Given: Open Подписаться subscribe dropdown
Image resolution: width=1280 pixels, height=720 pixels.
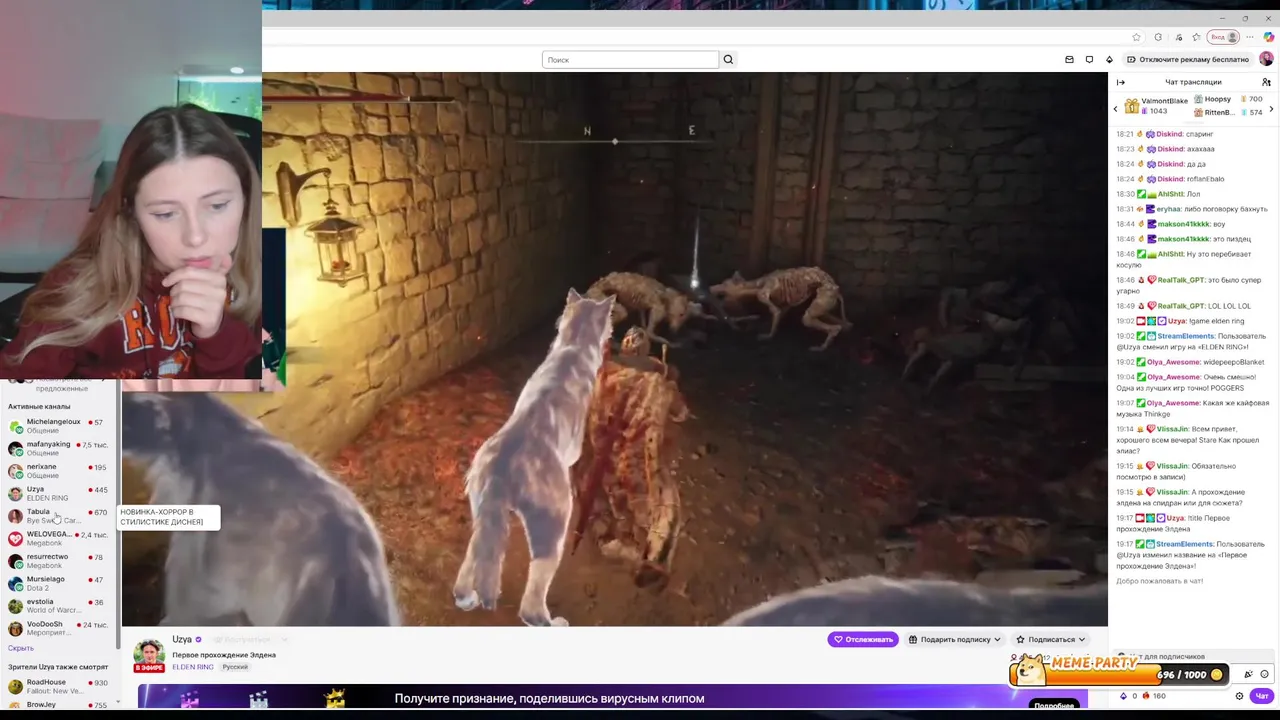Looking at the screenshot, I should [1051, 639].
